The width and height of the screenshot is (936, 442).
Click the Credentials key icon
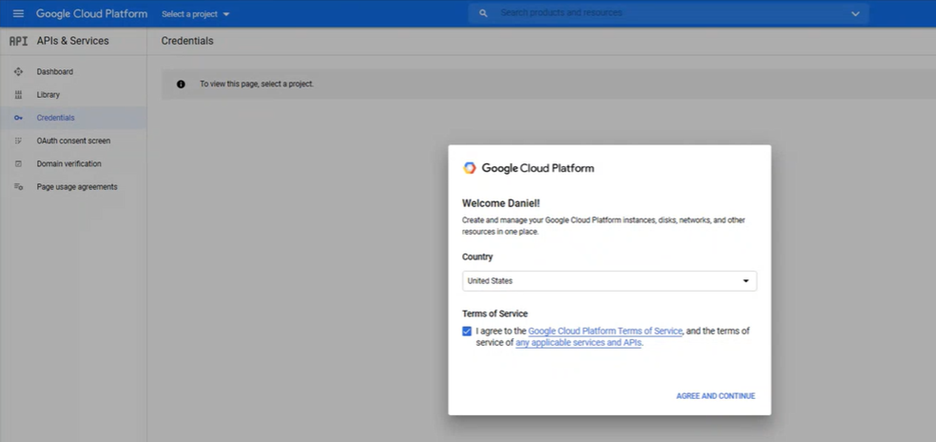18,118
